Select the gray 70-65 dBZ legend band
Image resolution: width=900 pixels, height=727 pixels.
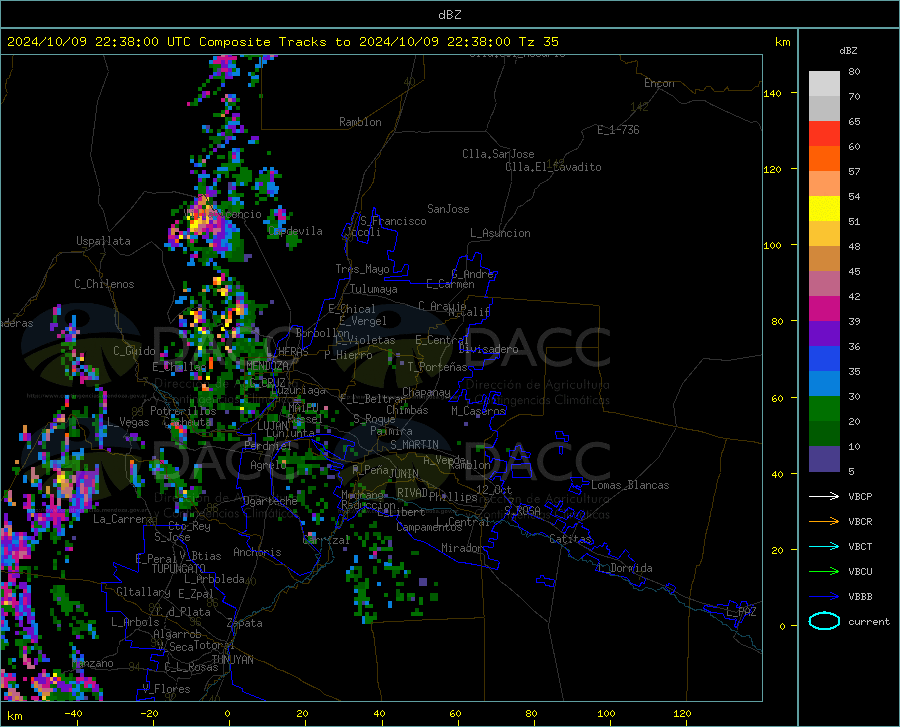(x=824, y=109)
